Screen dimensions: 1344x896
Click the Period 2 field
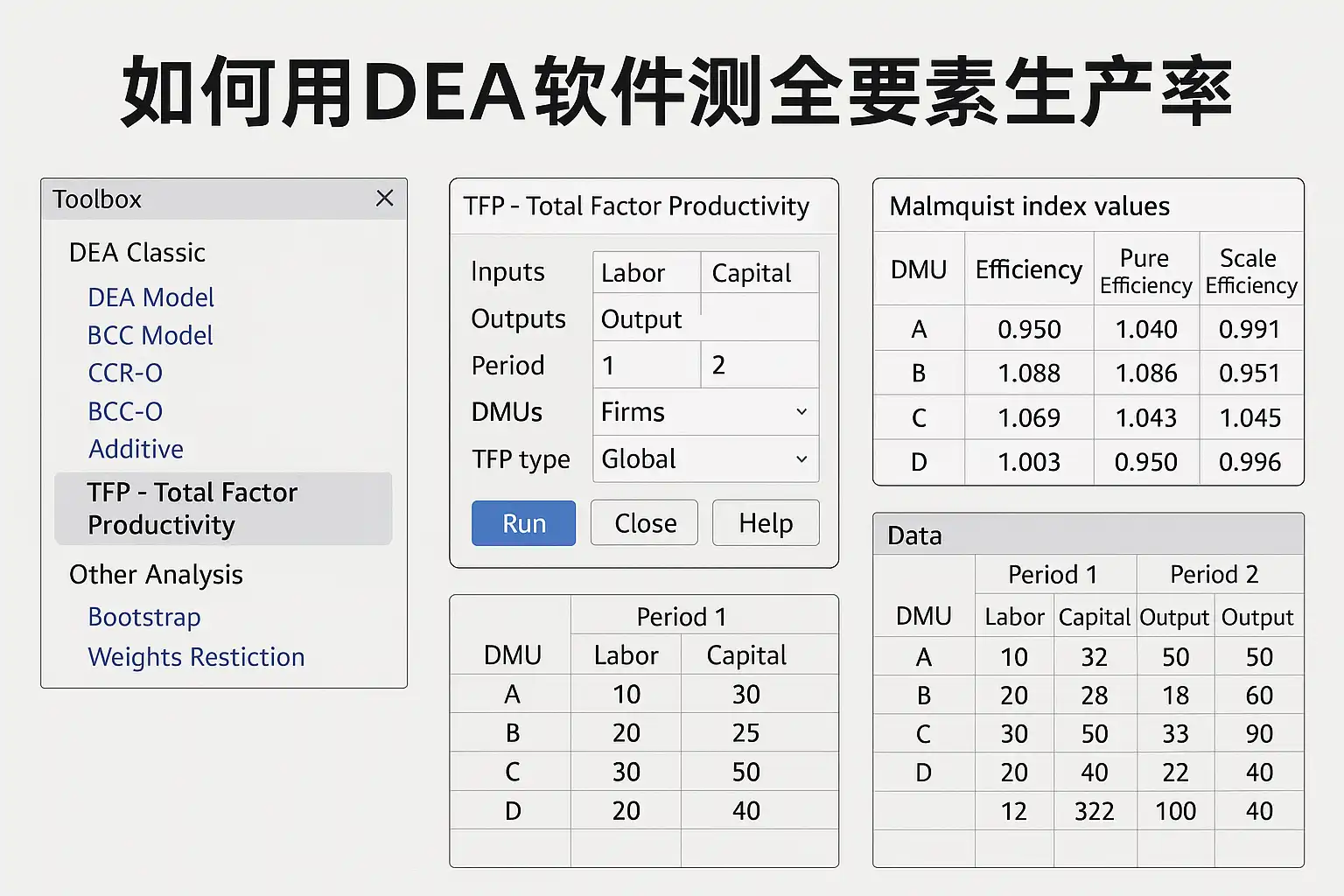click(x=759, y=365)
